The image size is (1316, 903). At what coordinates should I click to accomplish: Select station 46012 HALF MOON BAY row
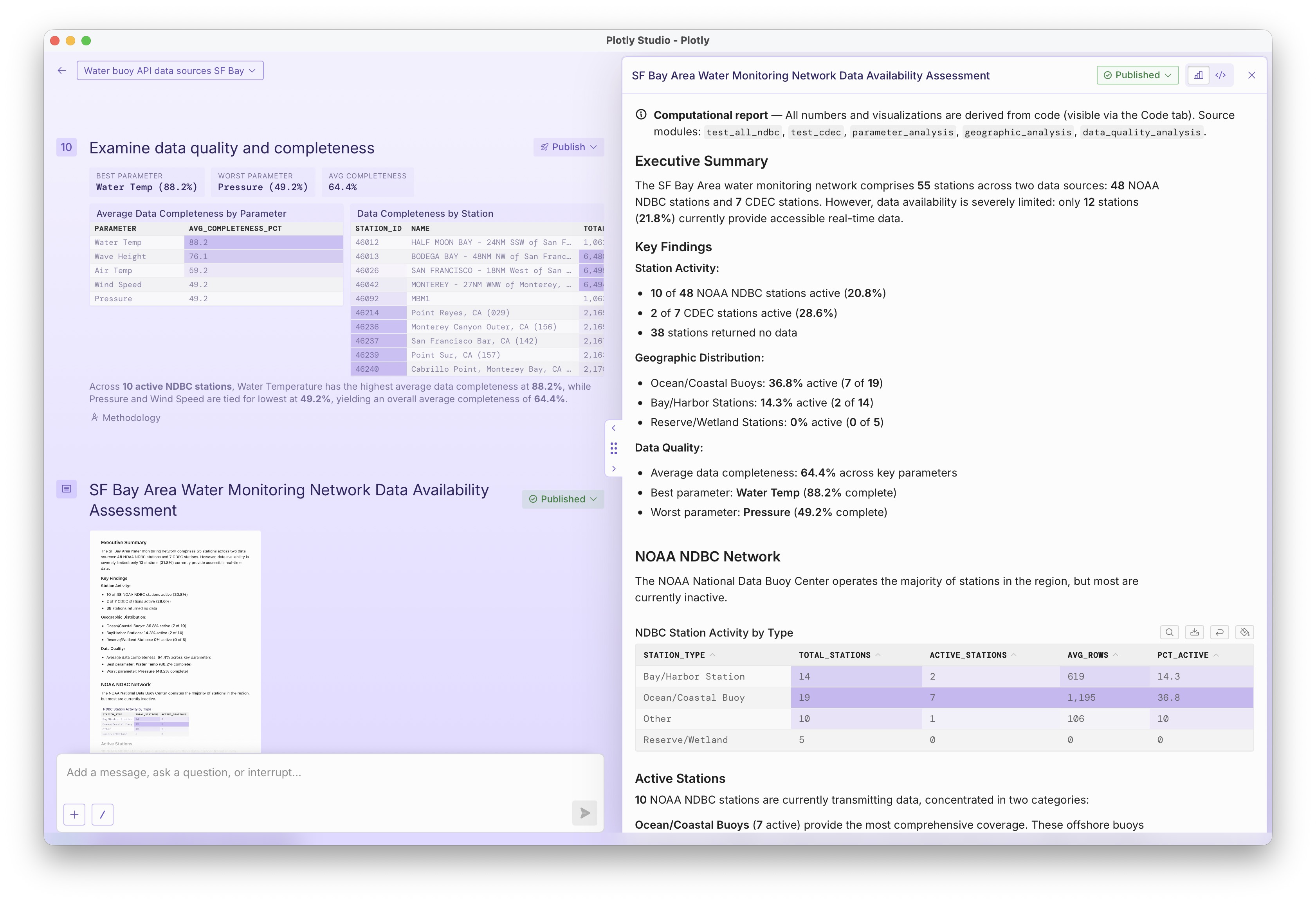tap(478, 242)
